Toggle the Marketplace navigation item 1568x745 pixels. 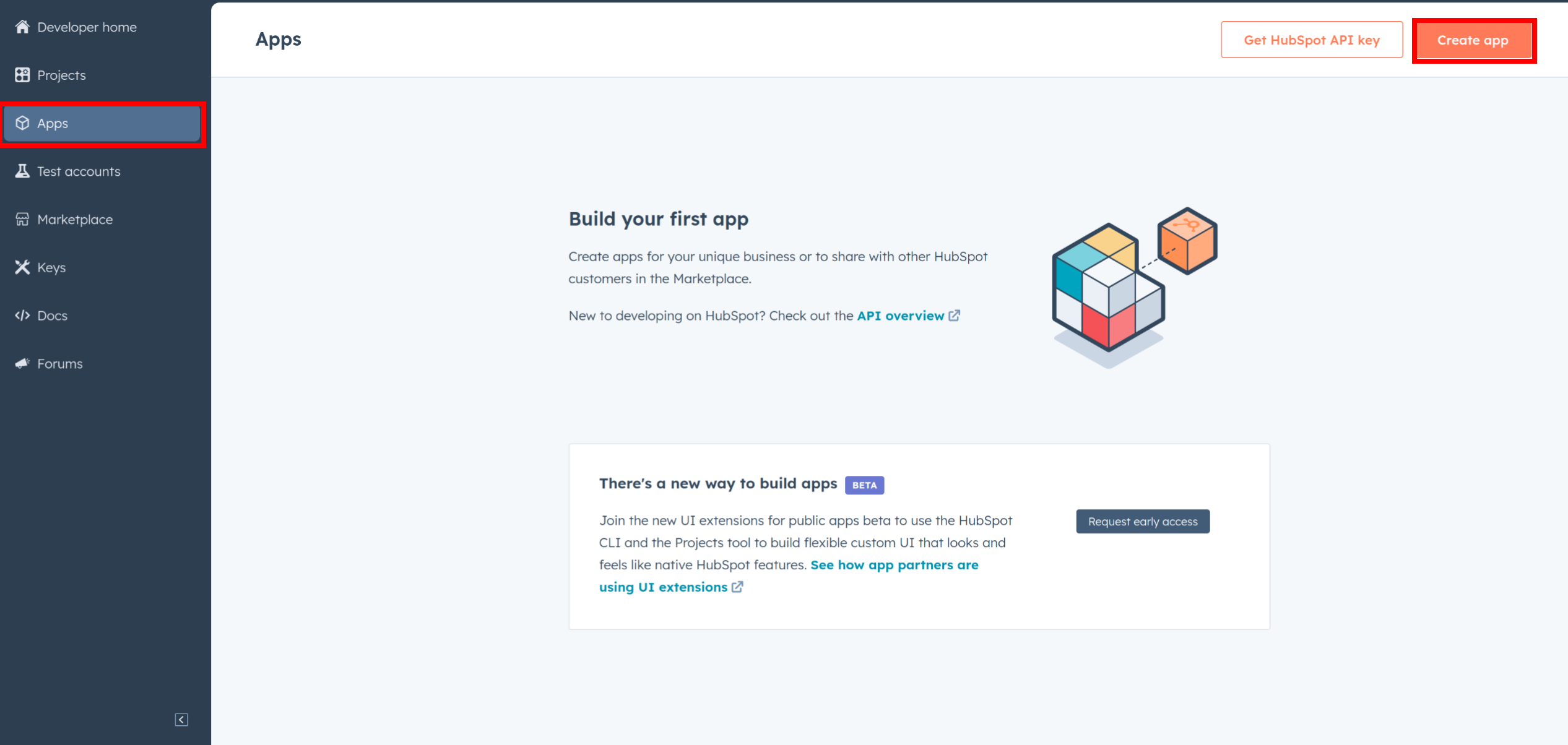point(75,219)
